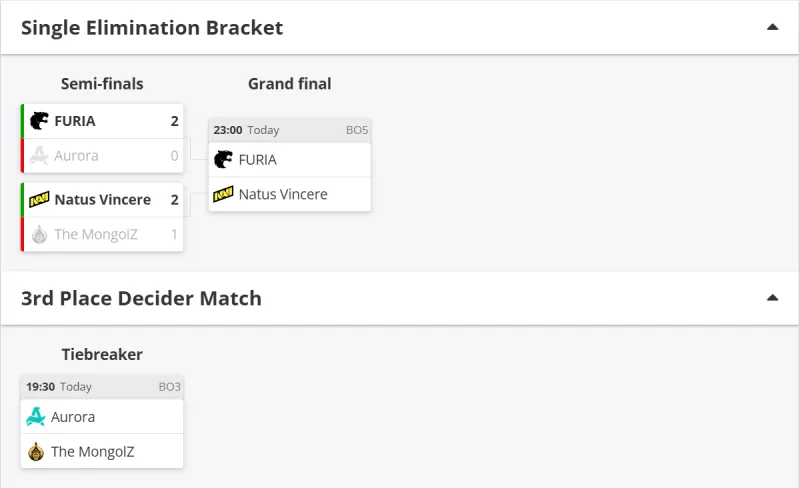Click The MongolZ logo in Tiebreaker match

pos(36,451)
